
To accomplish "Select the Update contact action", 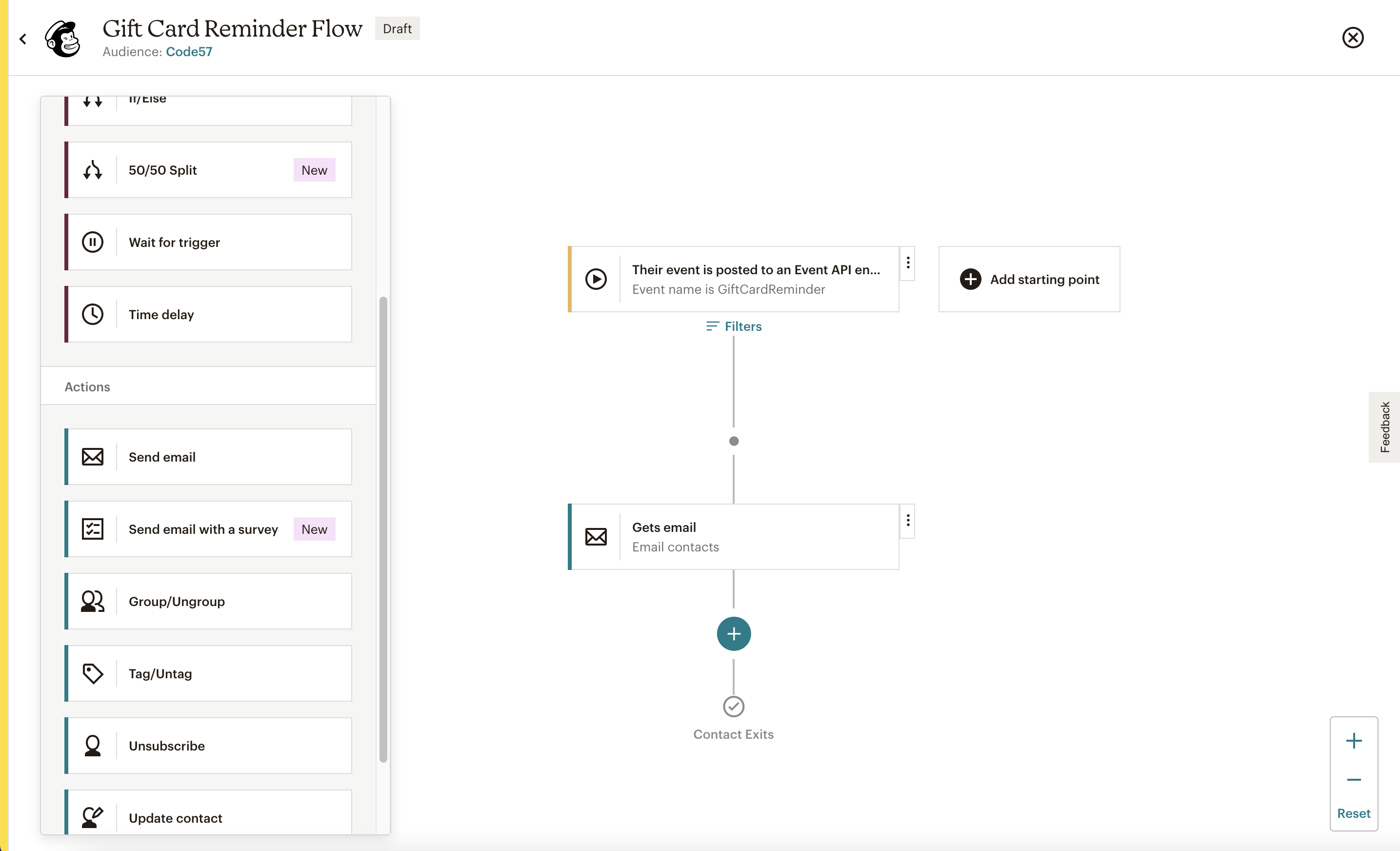I will point(208,812).
